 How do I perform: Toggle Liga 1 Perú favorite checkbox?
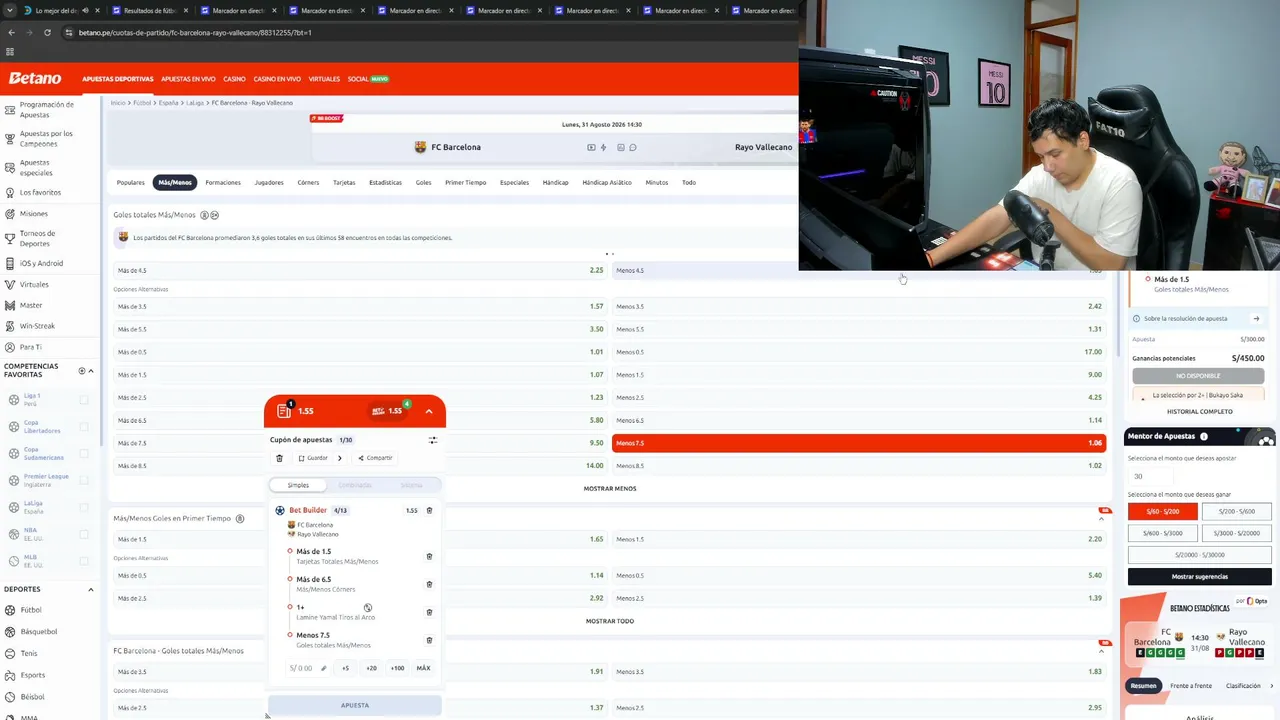tap(84, 399)
